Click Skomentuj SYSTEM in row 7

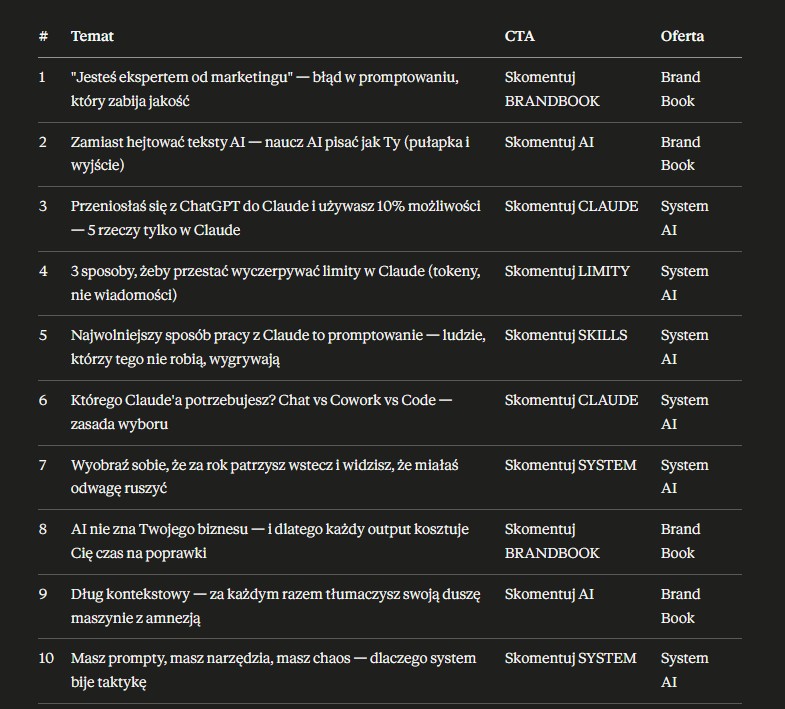(570, 465)
